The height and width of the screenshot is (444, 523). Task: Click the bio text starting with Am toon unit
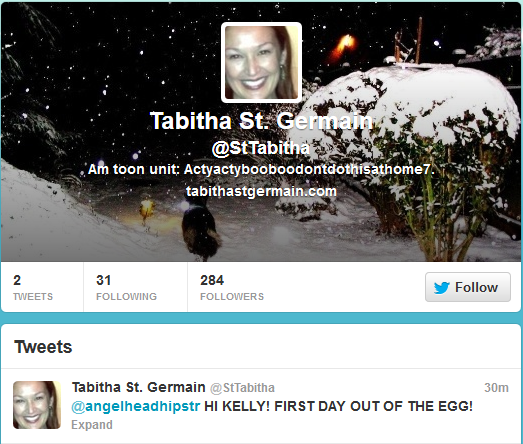click(261, 169)
